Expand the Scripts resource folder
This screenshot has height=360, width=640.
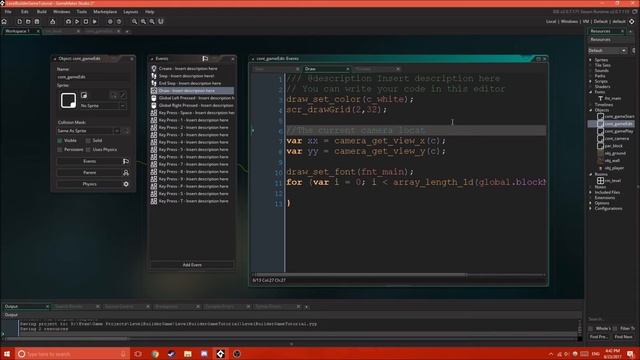click(591, 81)
